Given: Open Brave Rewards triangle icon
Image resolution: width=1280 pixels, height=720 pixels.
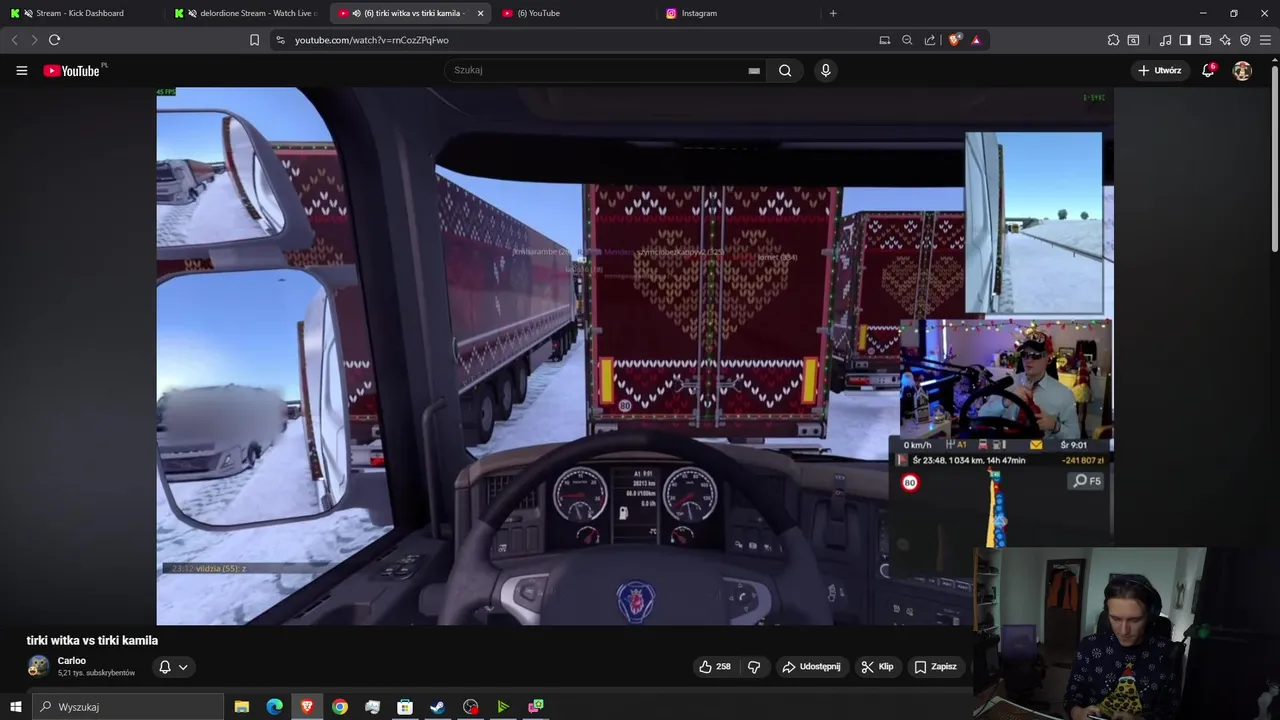Looking at the screenshot, I should [976, 40].
